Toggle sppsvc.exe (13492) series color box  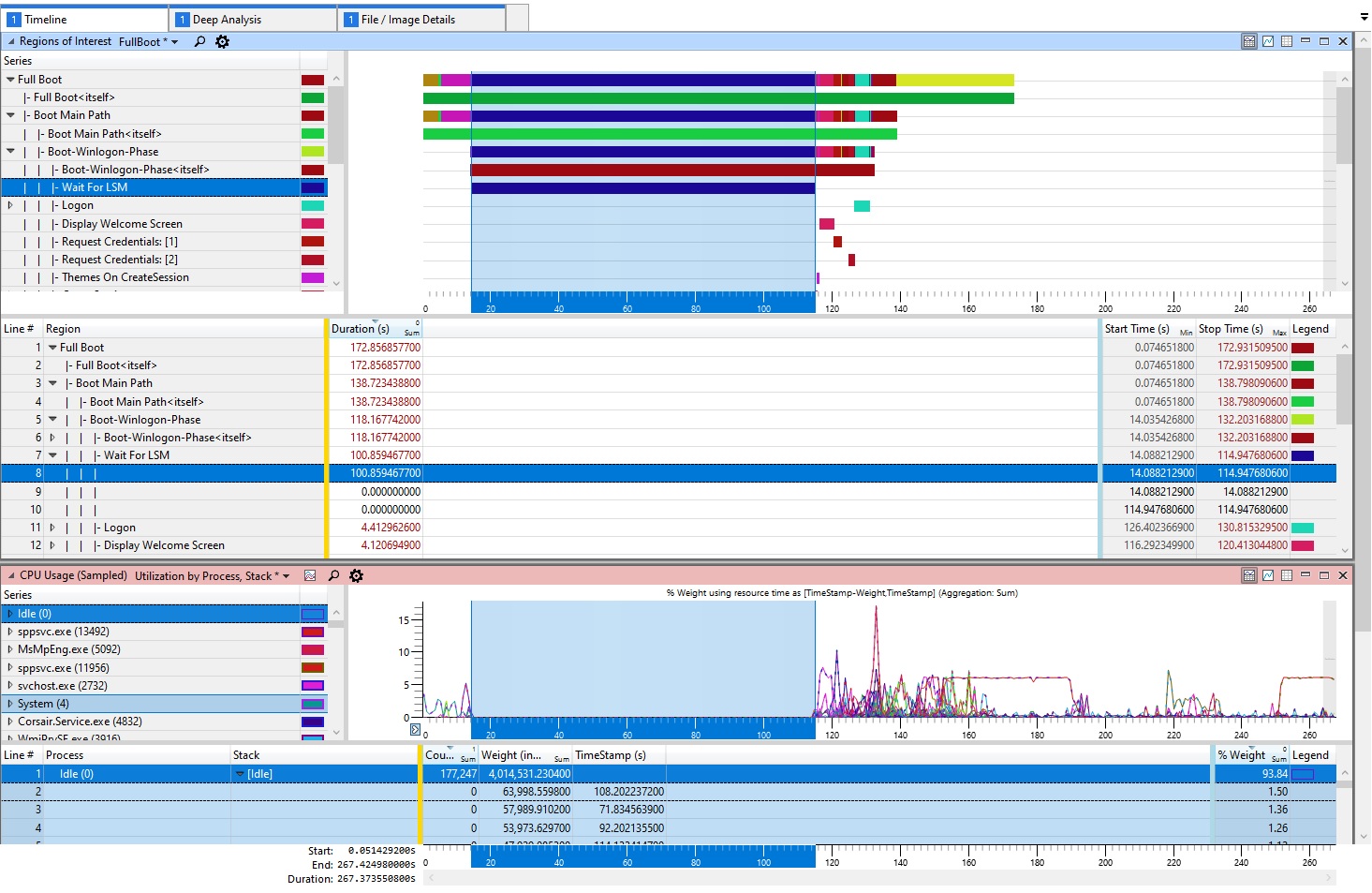313,632
